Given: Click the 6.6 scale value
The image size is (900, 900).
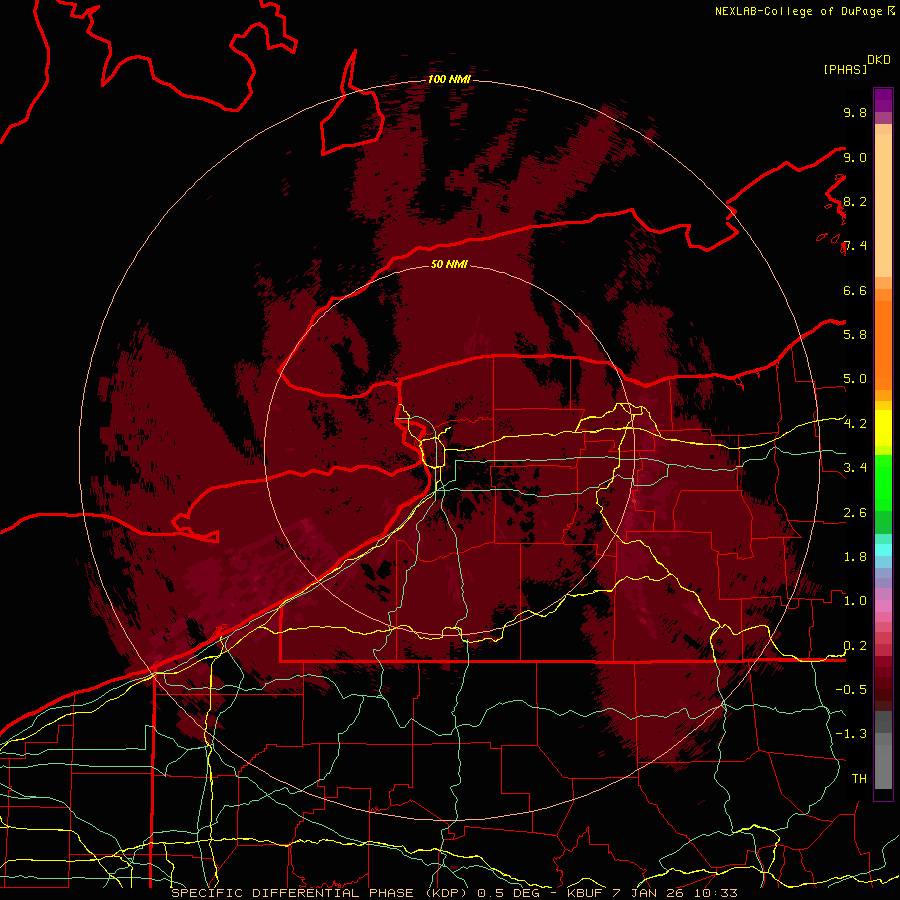Looking at the screenshot, I should pos(855,290).
